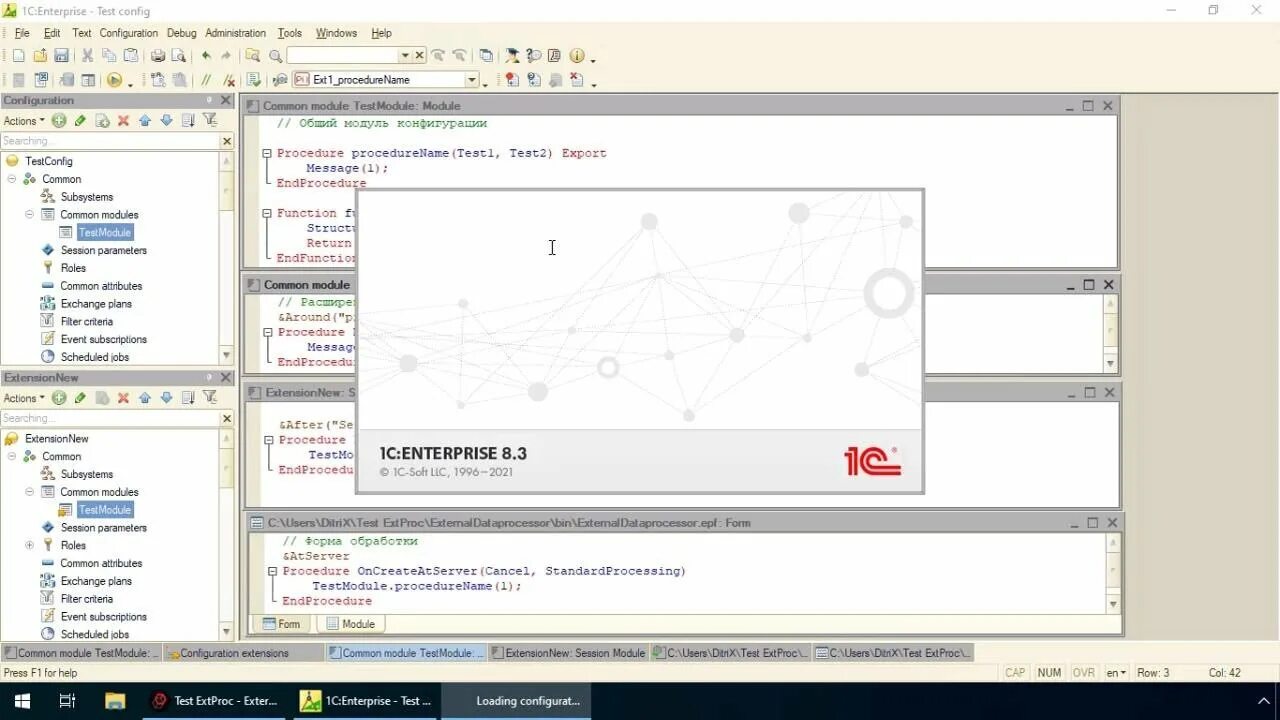Viewport: 1280px width, 720px height.
Task: Open Actions dropdown in Configuration panel
Action: pyautogui.click(x=24, y=121)
